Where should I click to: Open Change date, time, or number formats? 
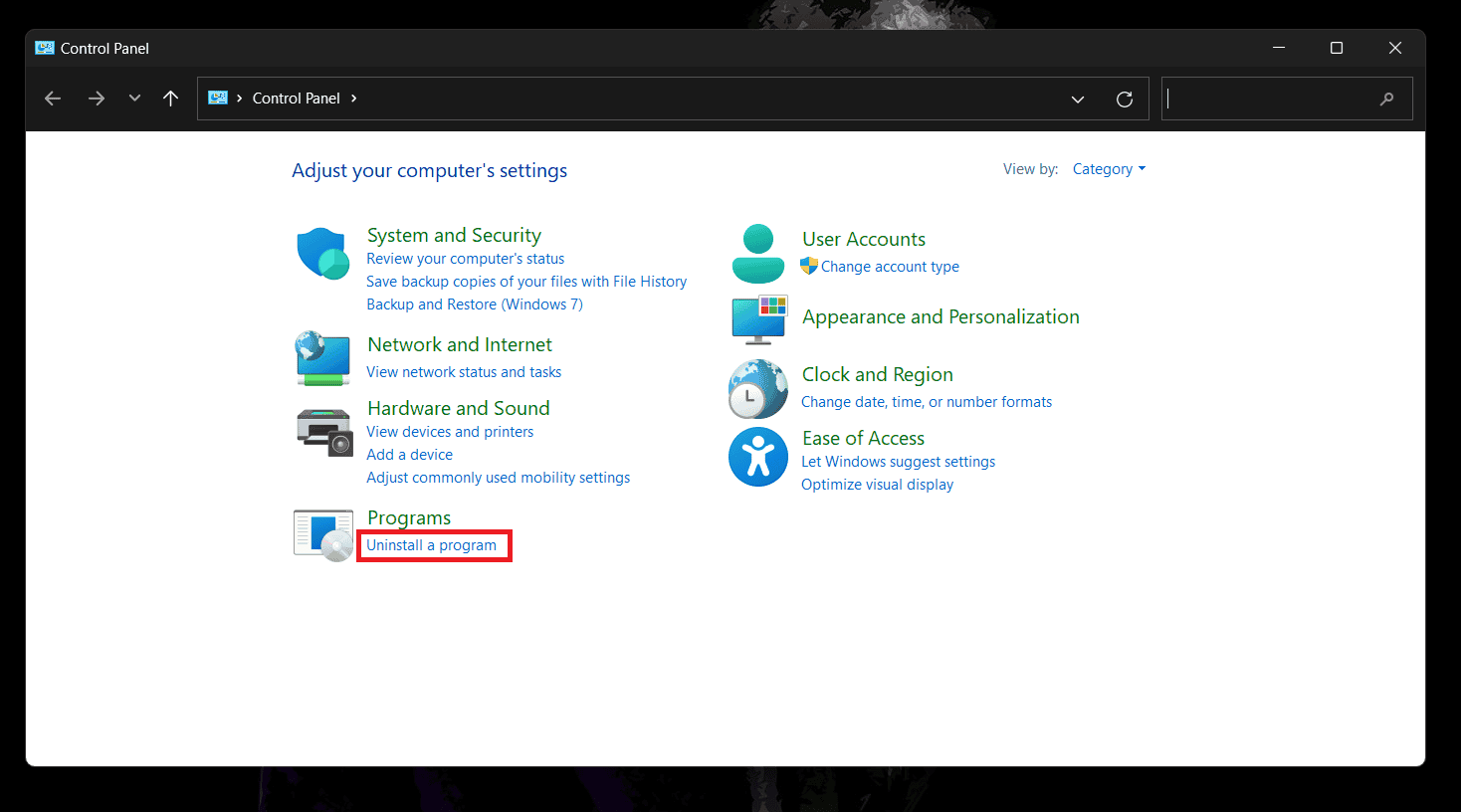pos(927,402)
